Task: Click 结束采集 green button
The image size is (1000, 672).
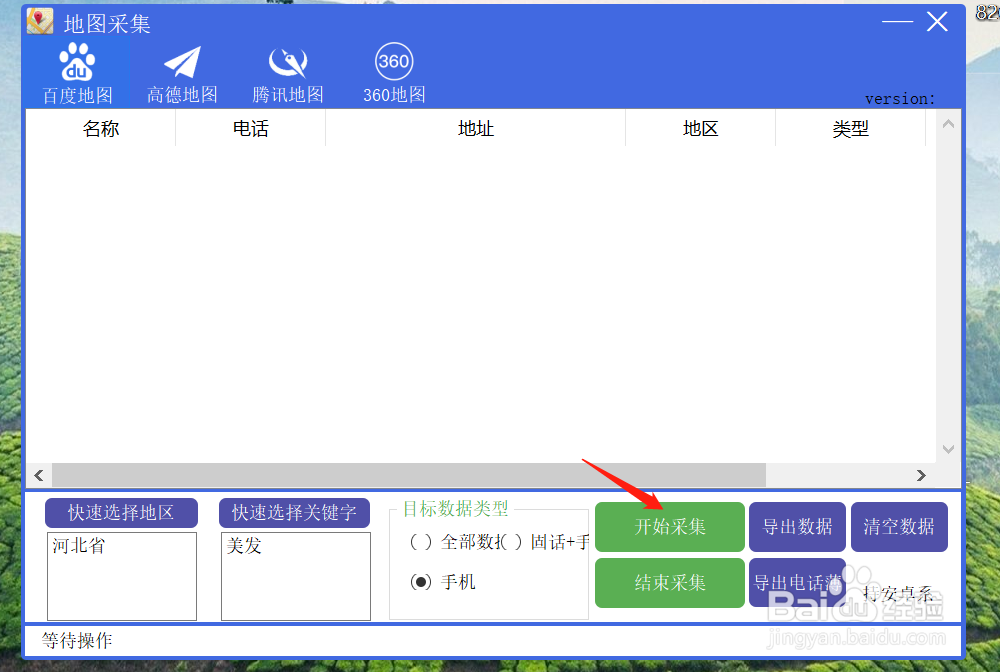Action: click(670, 583)
